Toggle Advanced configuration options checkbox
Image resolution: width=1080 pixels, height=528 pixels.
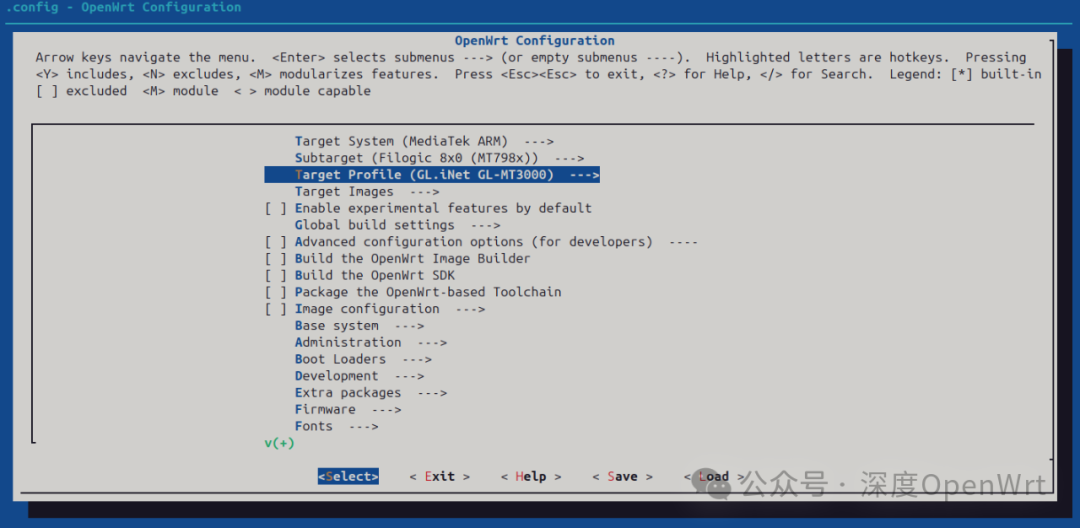(276, 242)
